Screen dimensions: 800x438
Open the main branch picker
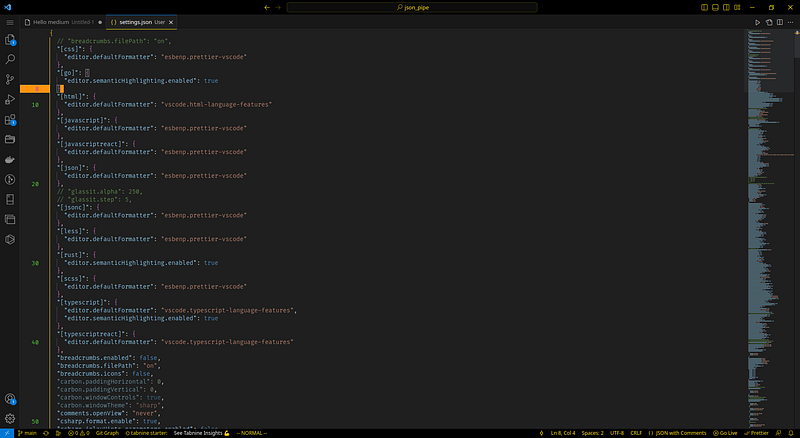click(x=27, y=433)
